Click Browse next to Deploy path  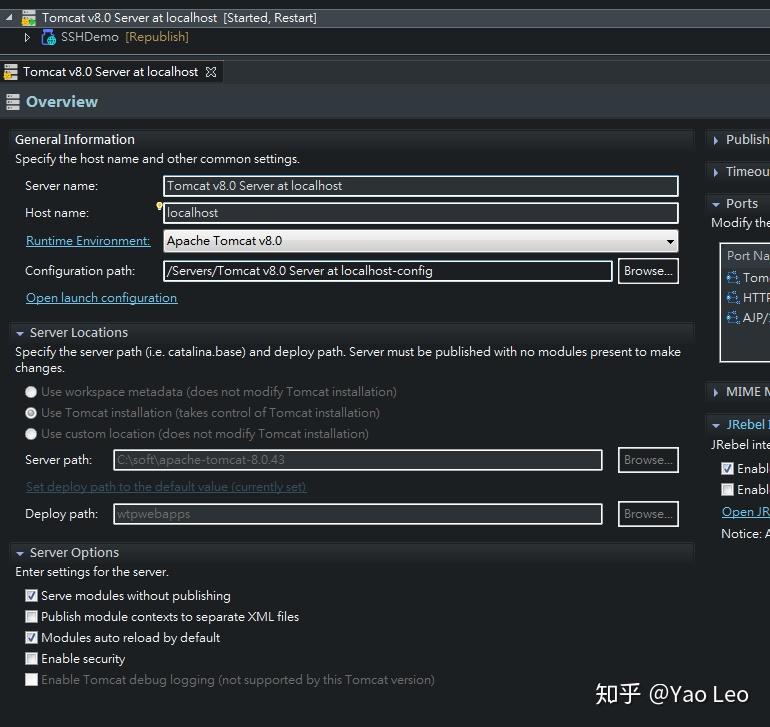tap(648, 514)
